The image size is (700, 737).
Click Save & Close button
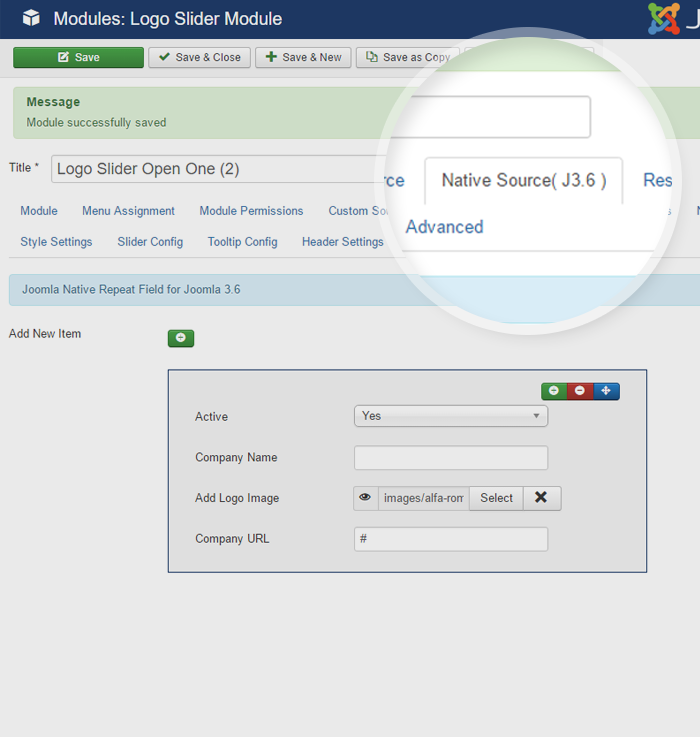tap(199, 57)
